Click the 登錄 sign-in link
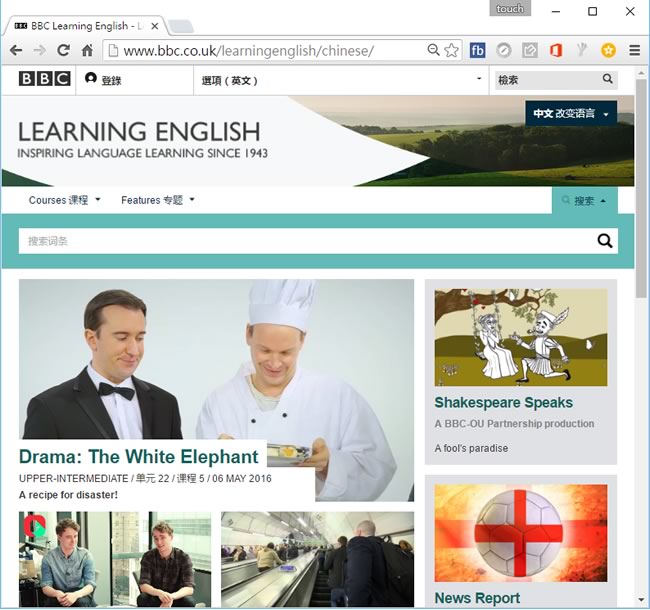Screen dimensions: 650x610 coord(104,80)
